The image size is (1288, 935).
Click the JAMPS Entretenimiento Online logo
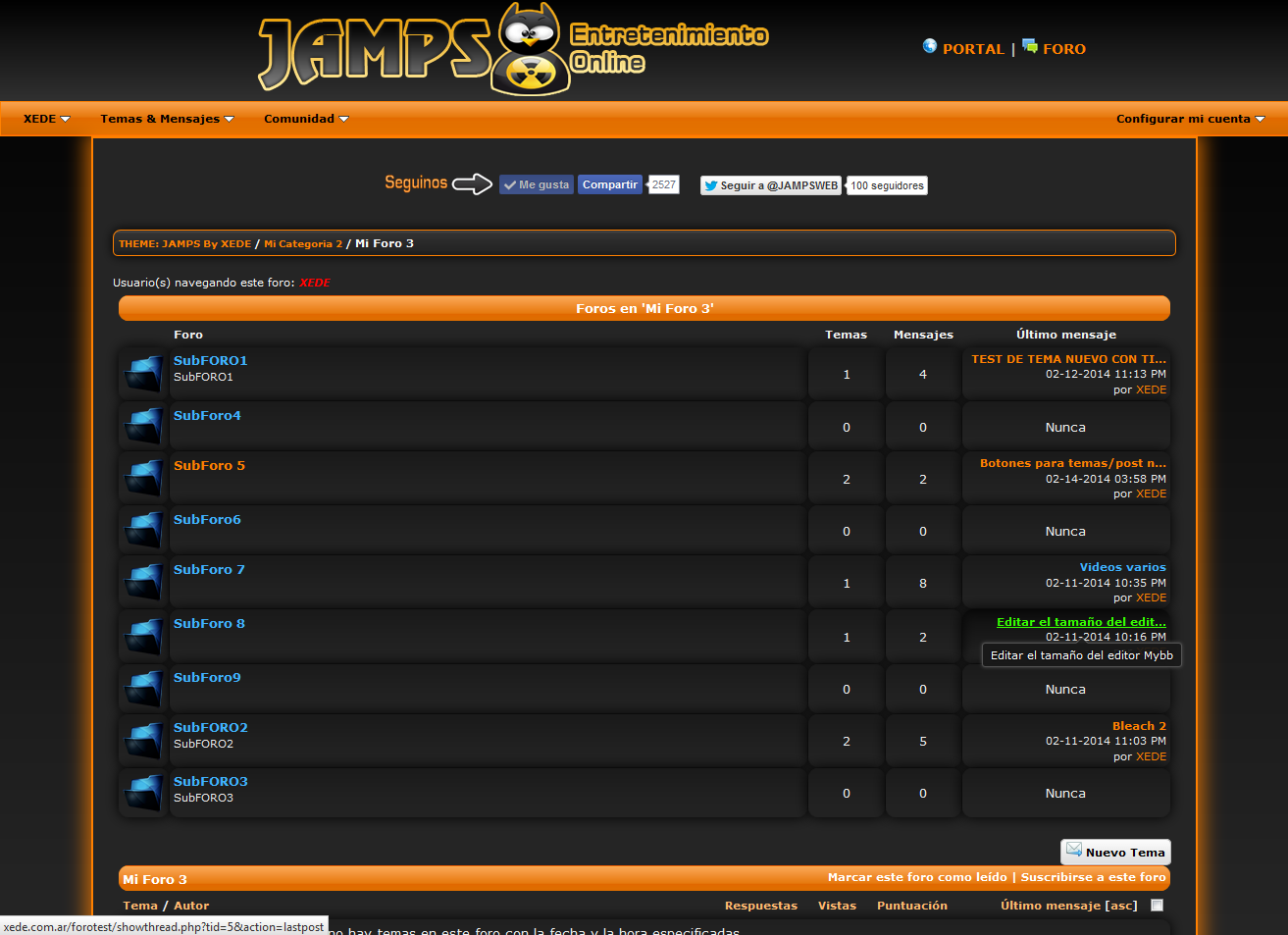tap(513, 49)
